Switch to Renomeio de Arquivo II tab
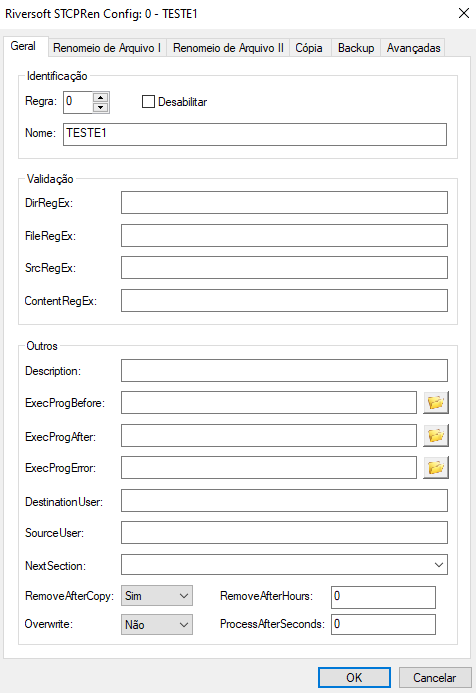The width and height of the screenshot is (476, 693). (228, 48)
